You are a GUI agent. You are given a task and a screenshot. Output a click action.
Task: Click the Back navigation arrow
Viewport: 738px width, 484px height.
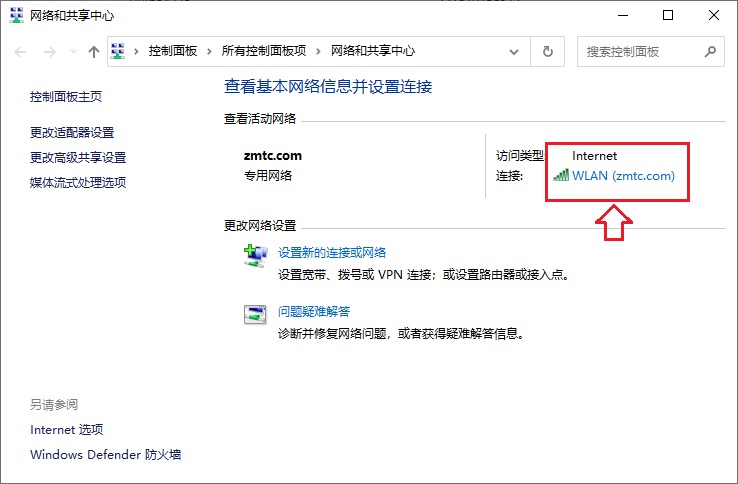(x=20, y=51)
